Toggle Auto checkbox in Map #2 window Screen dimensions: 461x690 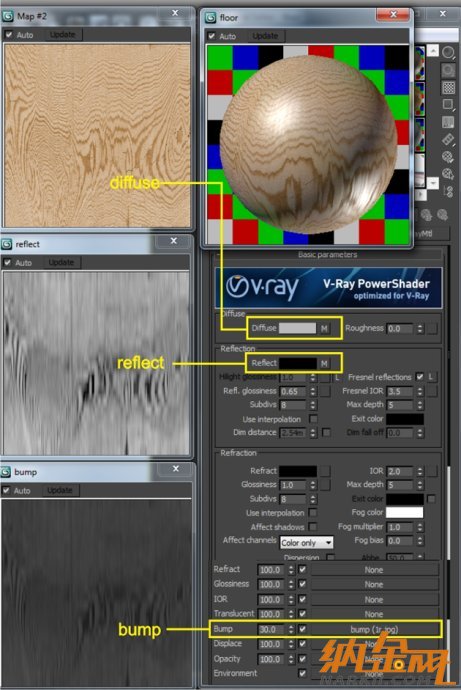(x=8, y=35)
